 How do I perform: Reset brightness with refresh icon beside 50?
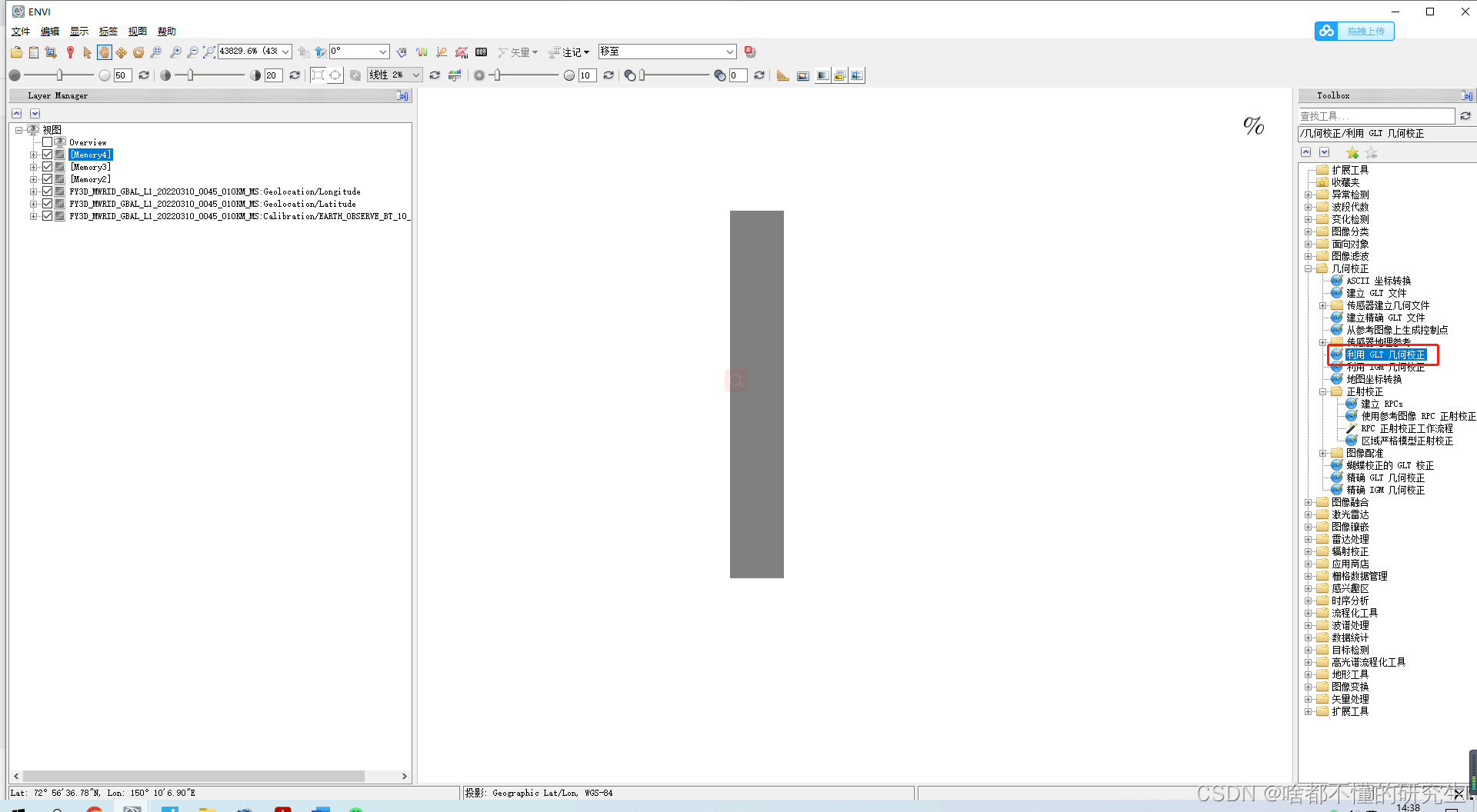click(x=144, y=75)
